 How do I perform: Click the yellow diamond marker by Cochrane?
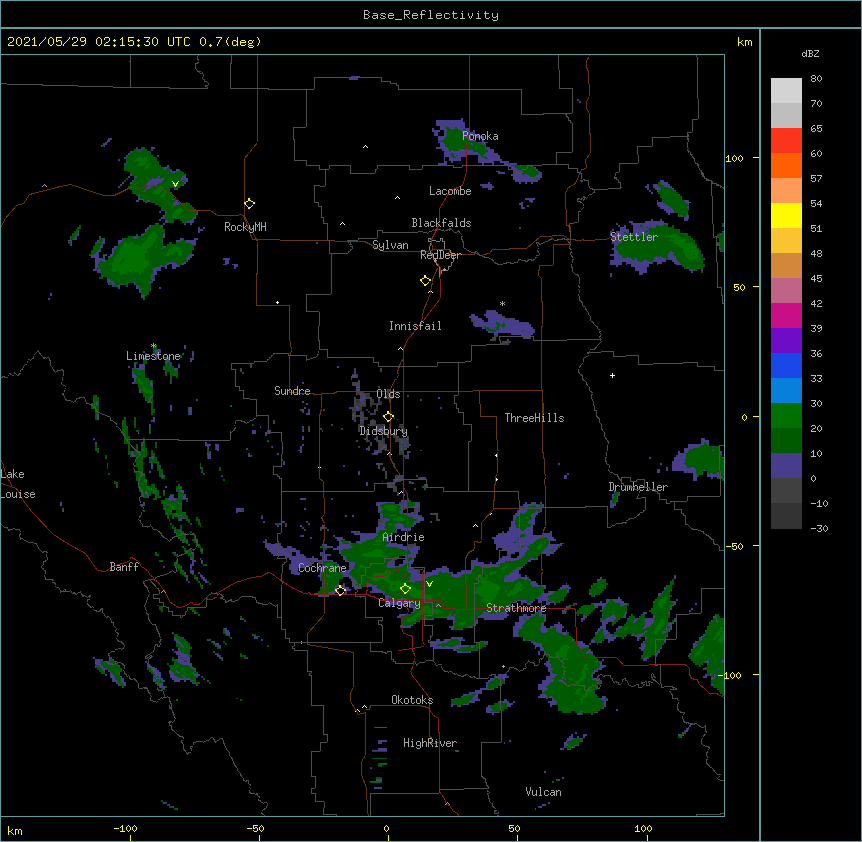click(340, 590)
